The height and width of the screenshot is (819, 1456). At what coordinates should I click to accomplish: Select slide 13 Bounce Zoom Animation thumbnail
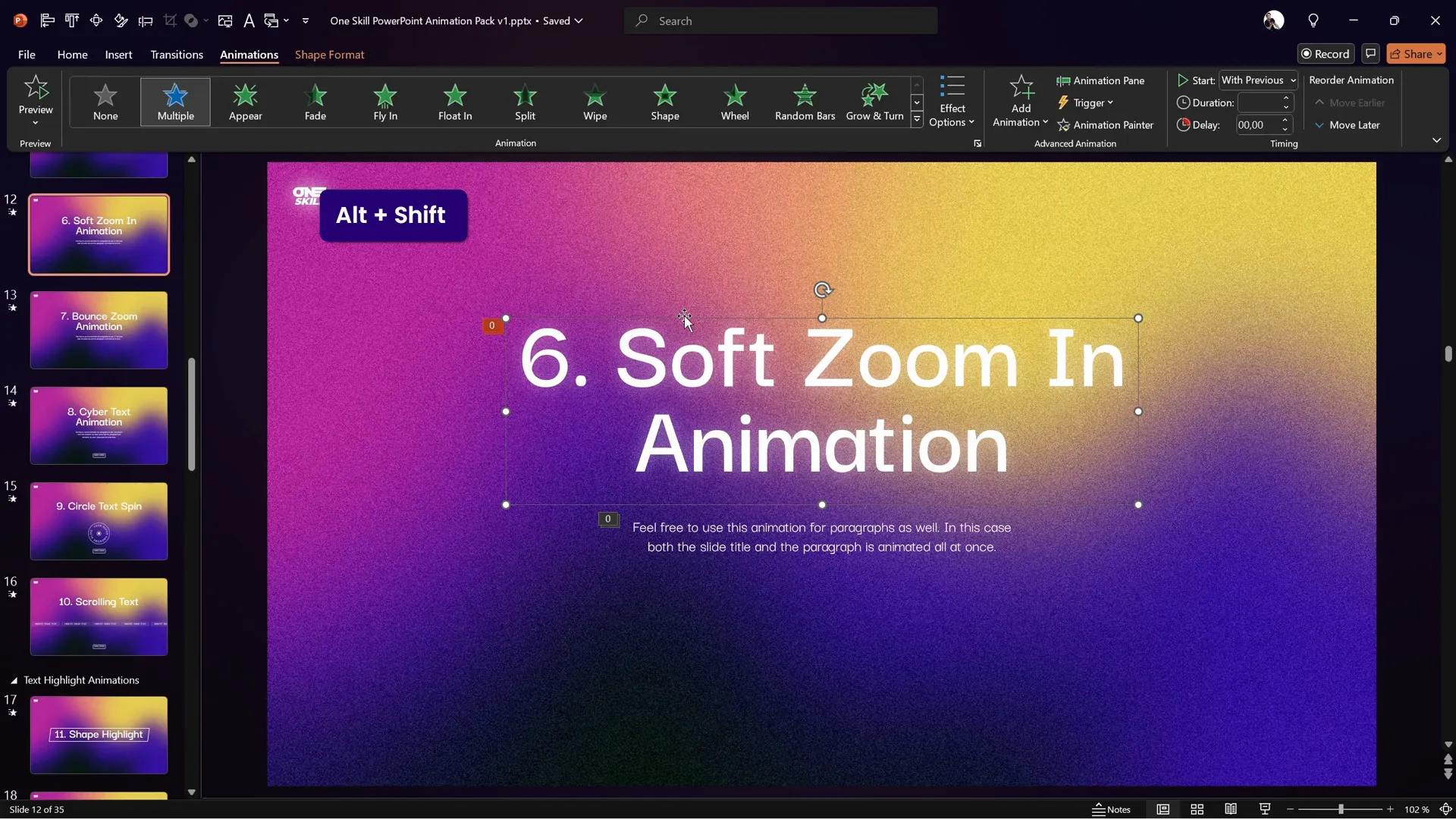click(99, 331)
